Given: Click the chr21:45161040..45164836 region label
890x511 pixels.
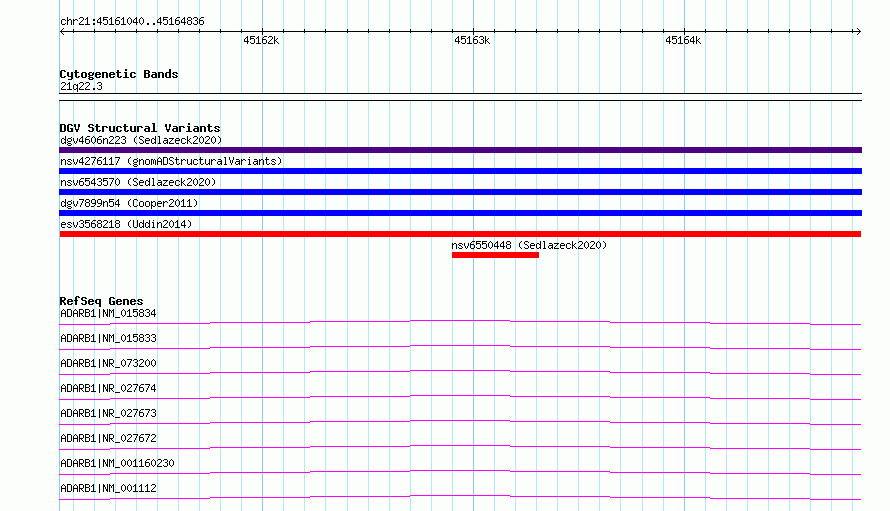Looking at the screenshot, I should click(x=132, y=22).
